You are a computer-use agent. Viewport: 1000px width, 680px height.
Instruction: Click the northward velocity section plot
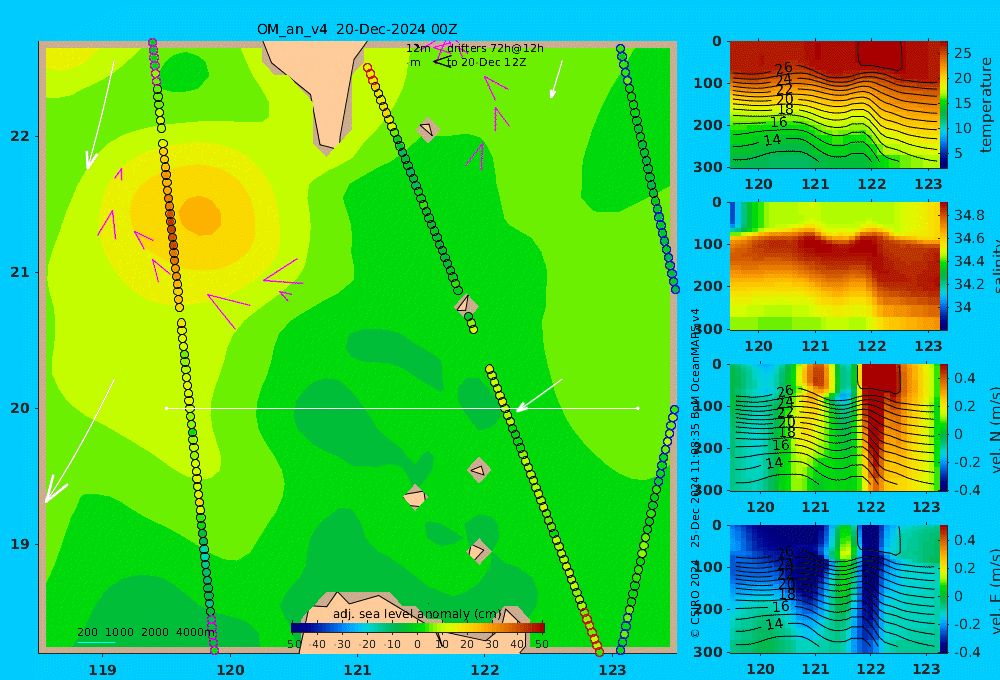(834, 427)
